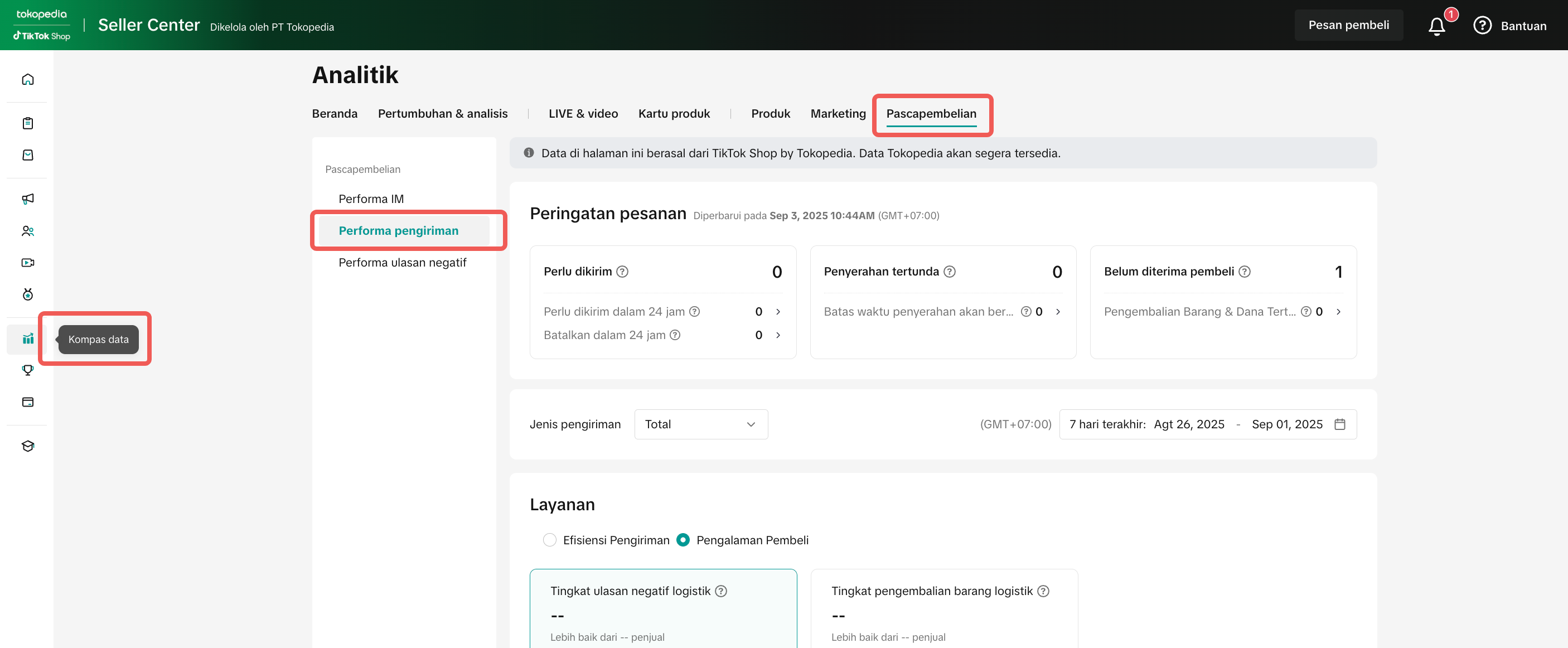This screenshot has height=648, width=1568.
Task: Open the orders clipboard sidebar icon
Action: (27, 123)
